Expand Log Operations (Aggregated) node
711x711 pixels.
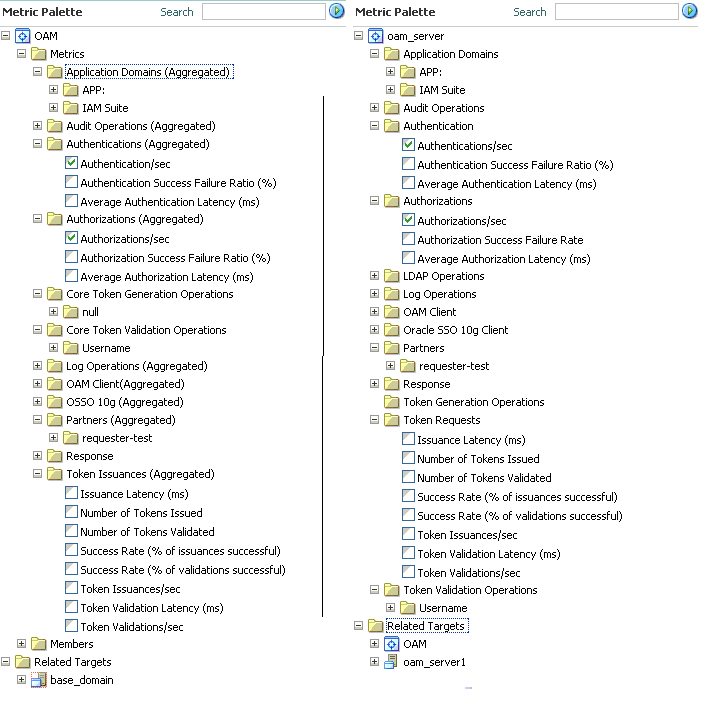point(37,365)
